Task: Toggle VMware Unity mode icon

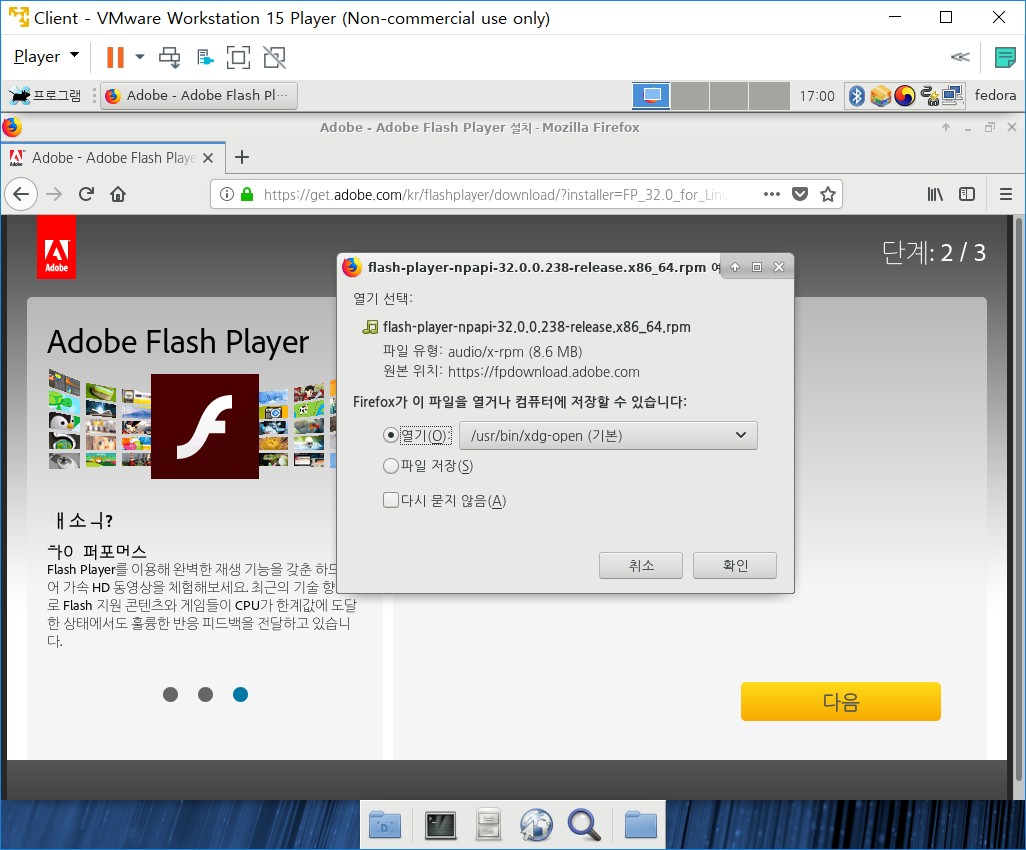Action: 274,58
